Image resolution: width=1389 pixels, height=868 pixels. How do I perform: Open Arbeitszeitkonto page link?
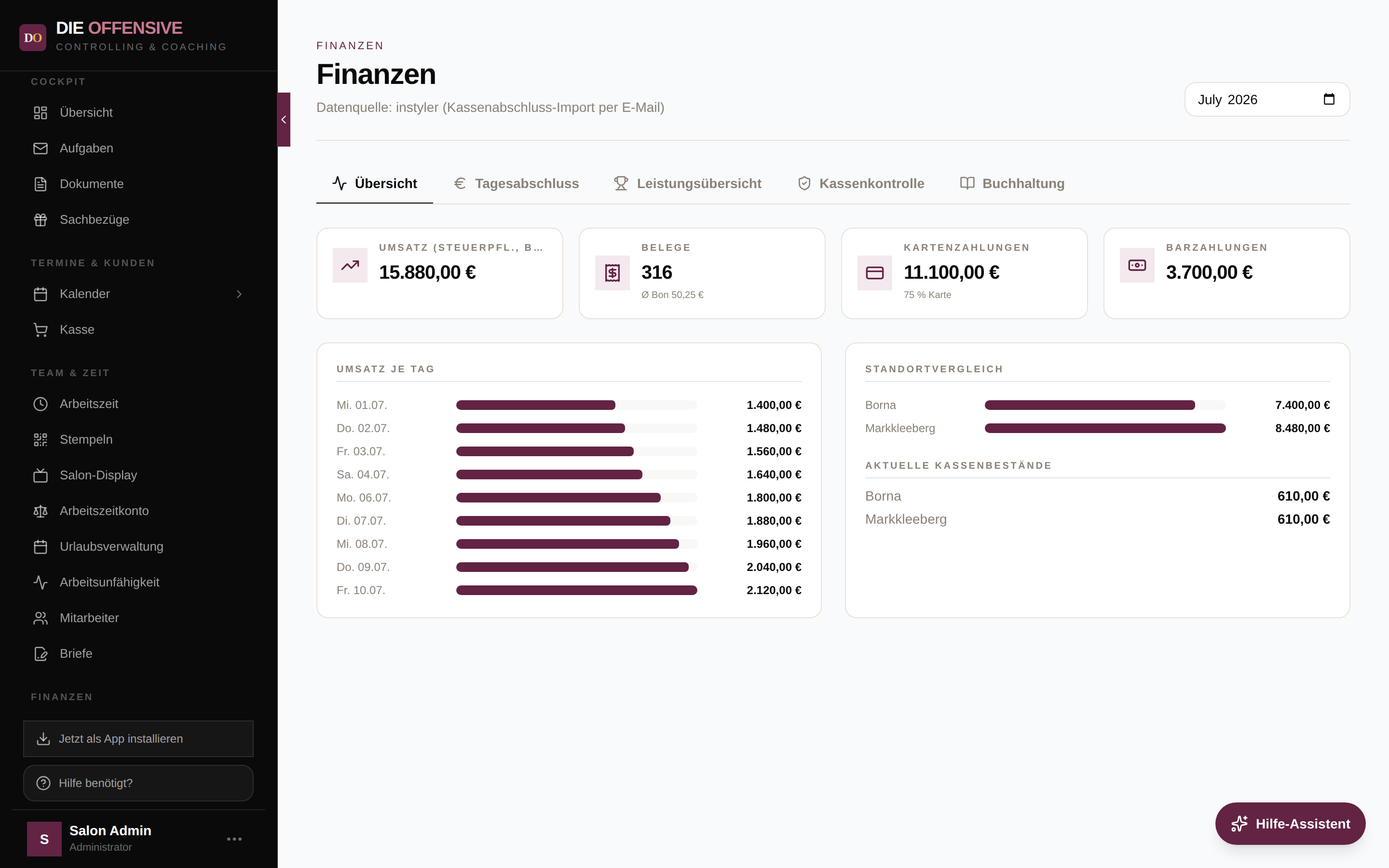click(x=138, y=511)
